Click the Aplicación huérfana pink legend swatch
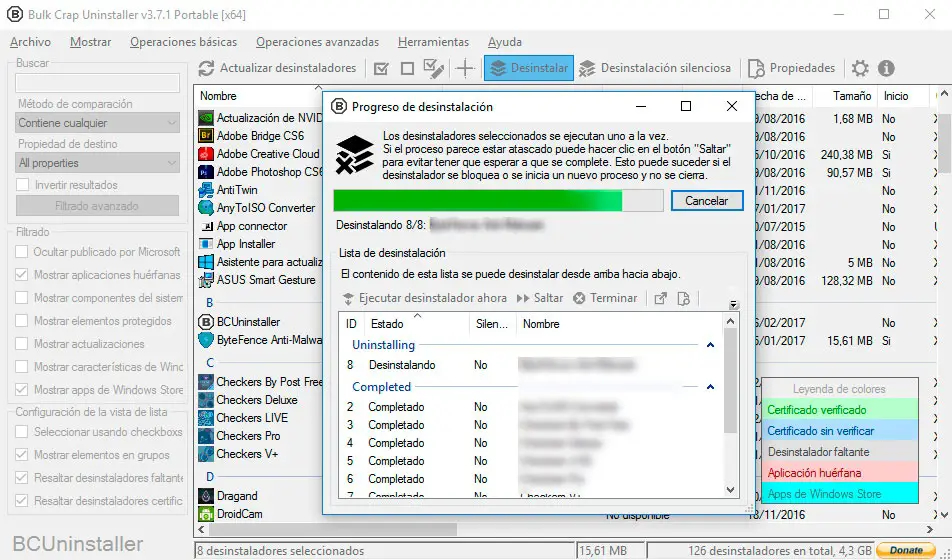952x560 pixels. pos(840,473)
